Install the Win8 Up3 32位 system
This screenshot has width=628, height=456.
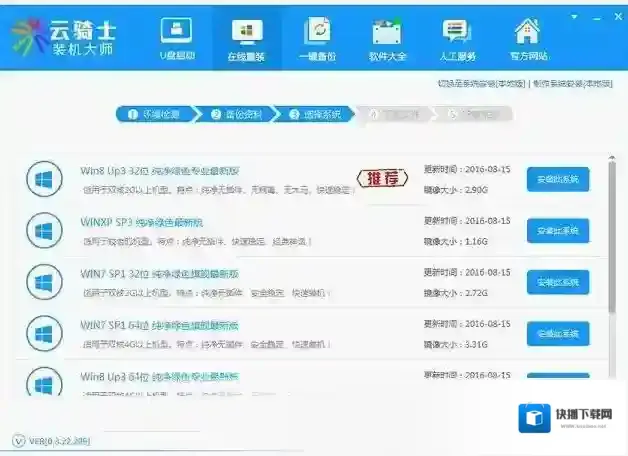558,179
